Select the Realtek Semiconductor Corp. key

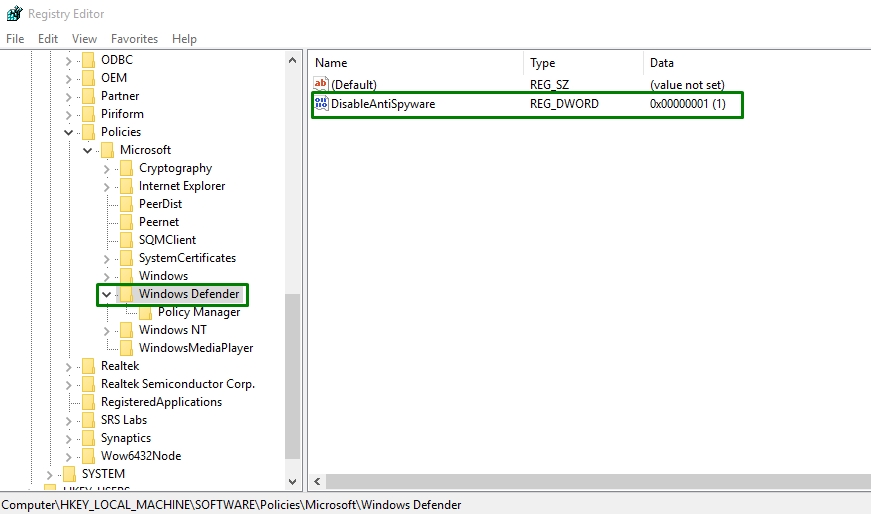[x=178, y=384]
